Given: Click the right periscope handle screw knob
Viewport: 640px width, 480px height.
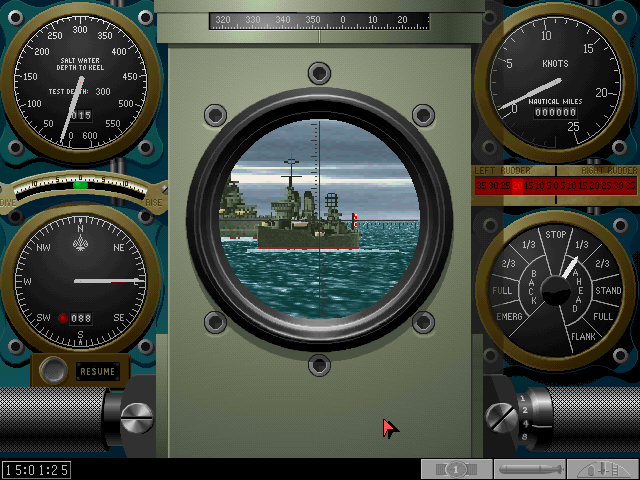Looking at the screenshot, I should click(501, 418).
